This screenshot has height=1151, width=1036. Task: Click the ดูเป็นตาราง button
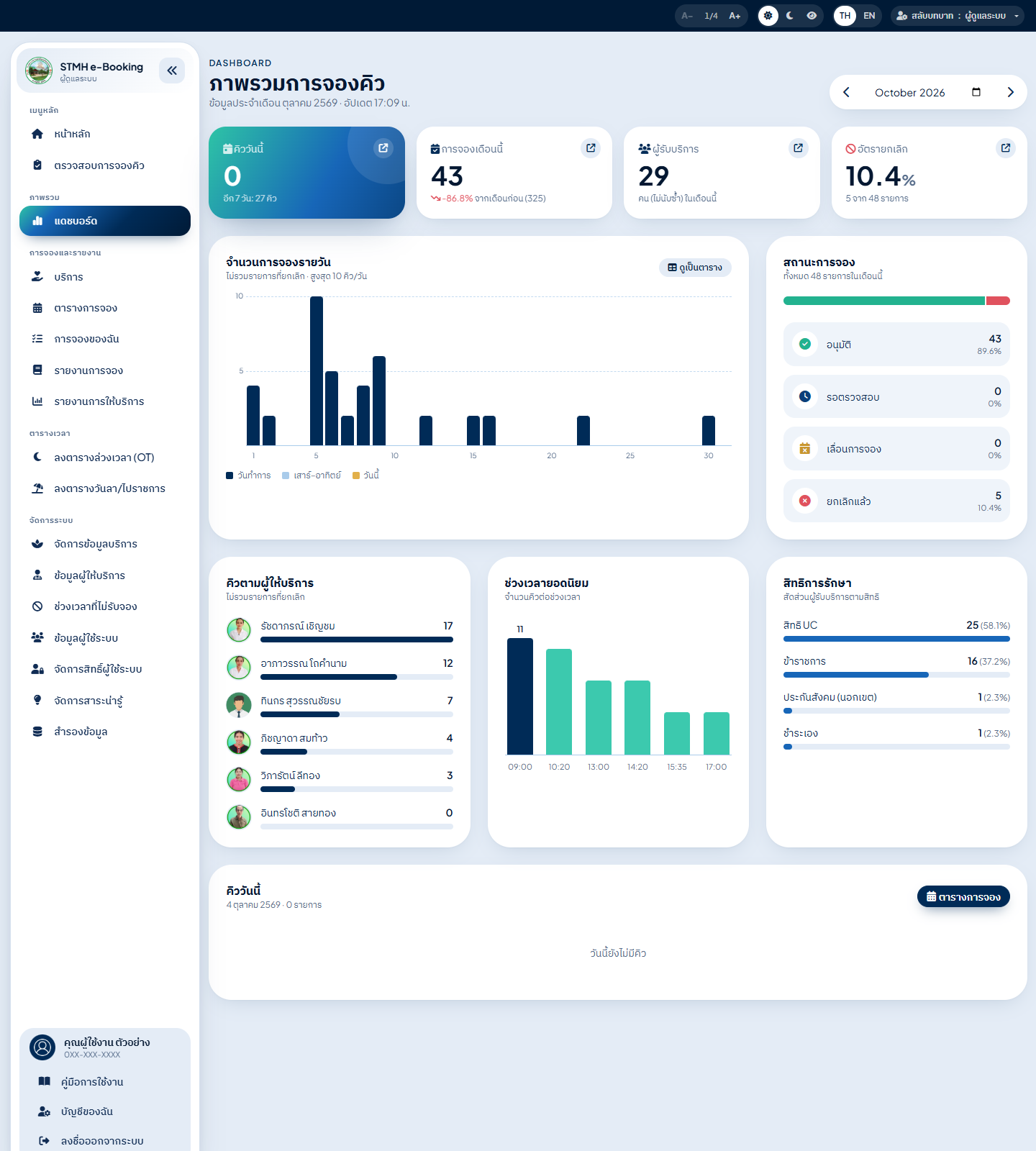click(695, 268)
